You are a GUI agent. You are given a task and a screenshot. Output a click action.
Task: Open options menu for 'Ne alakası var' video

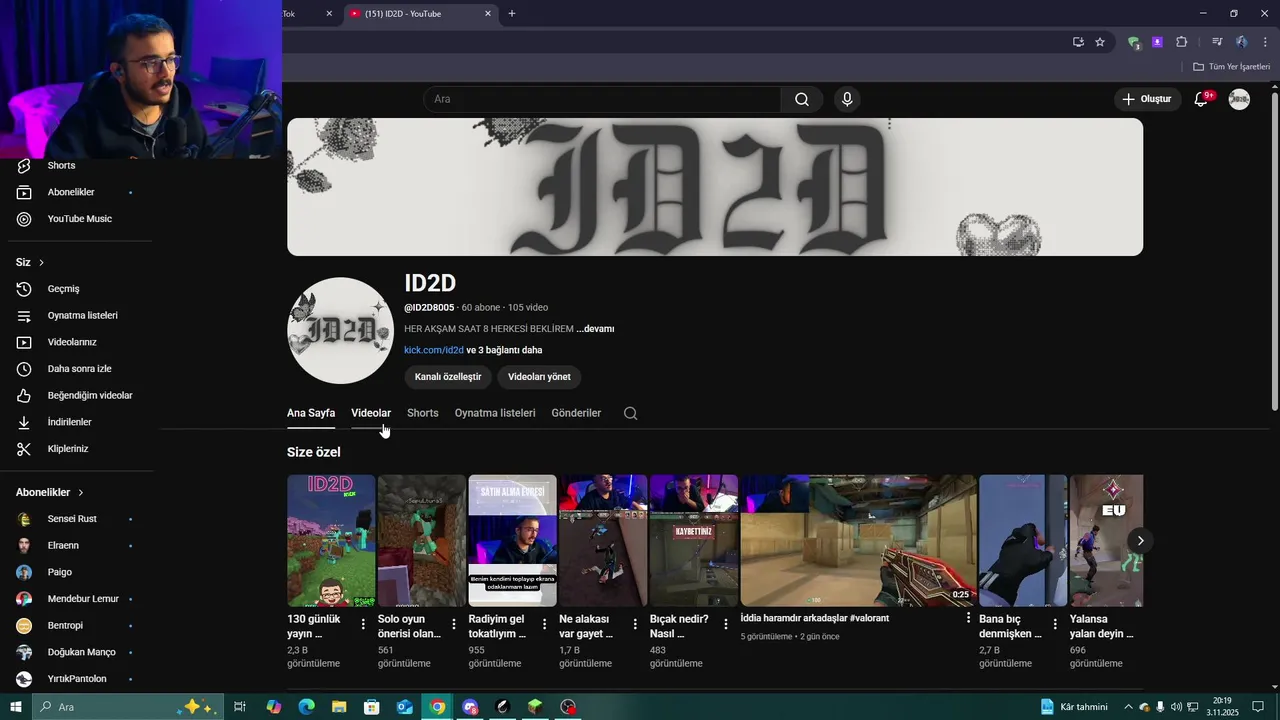pyautogui.click(x=635, y=624)
